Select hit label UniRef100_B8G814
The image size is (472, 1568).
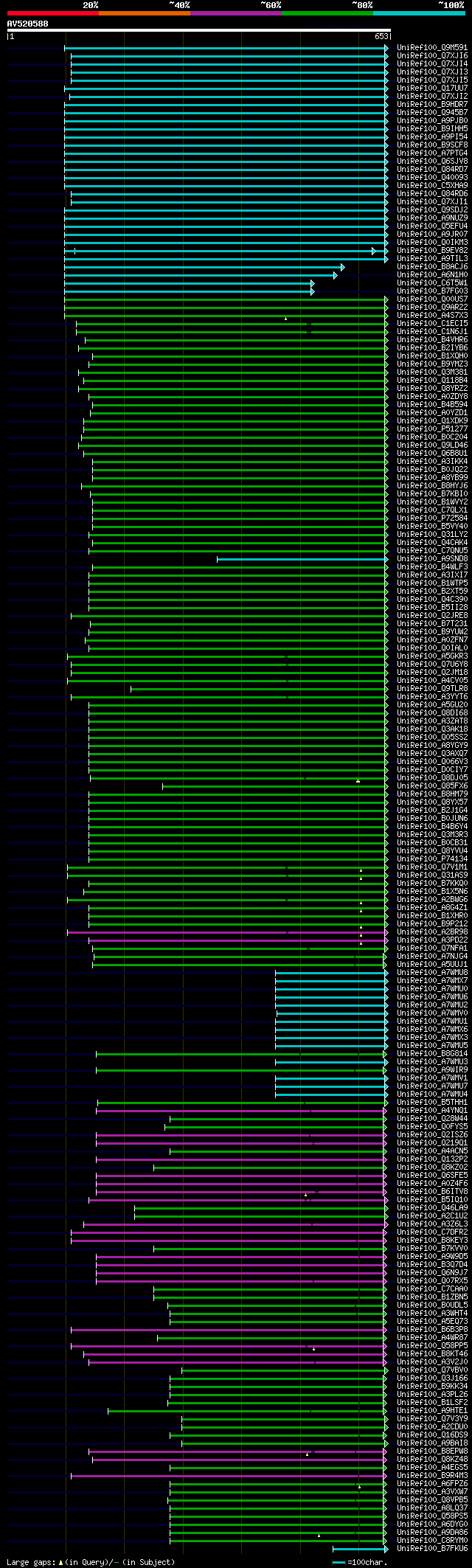click(x=432, y=1054)
